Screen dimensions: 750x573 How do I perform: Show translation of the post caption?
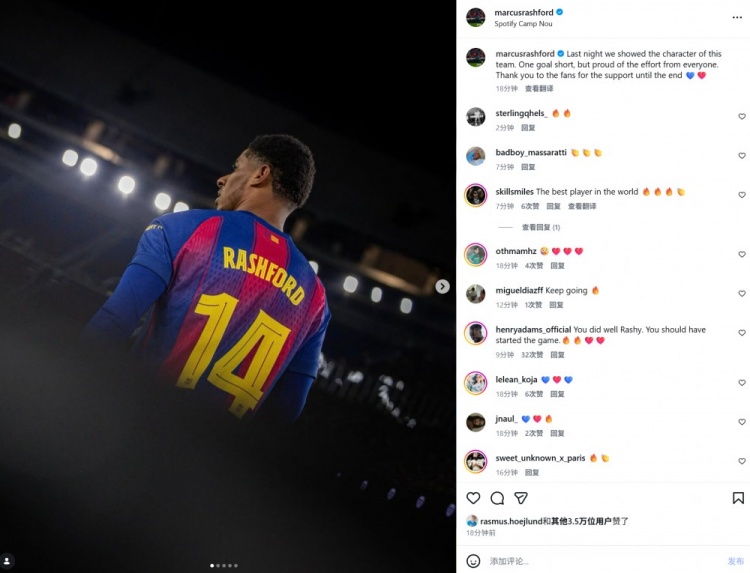(x=540, y=89)
